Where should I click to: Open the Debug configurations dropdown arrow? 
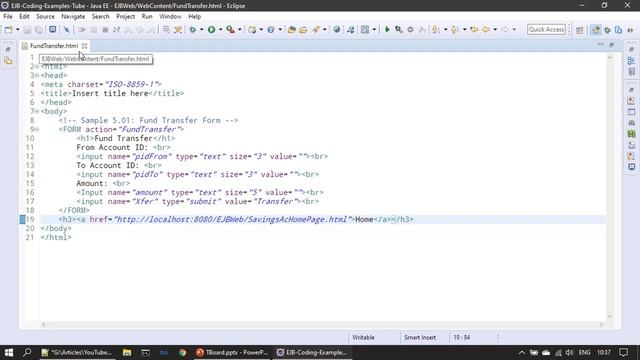tap(201, 29)
